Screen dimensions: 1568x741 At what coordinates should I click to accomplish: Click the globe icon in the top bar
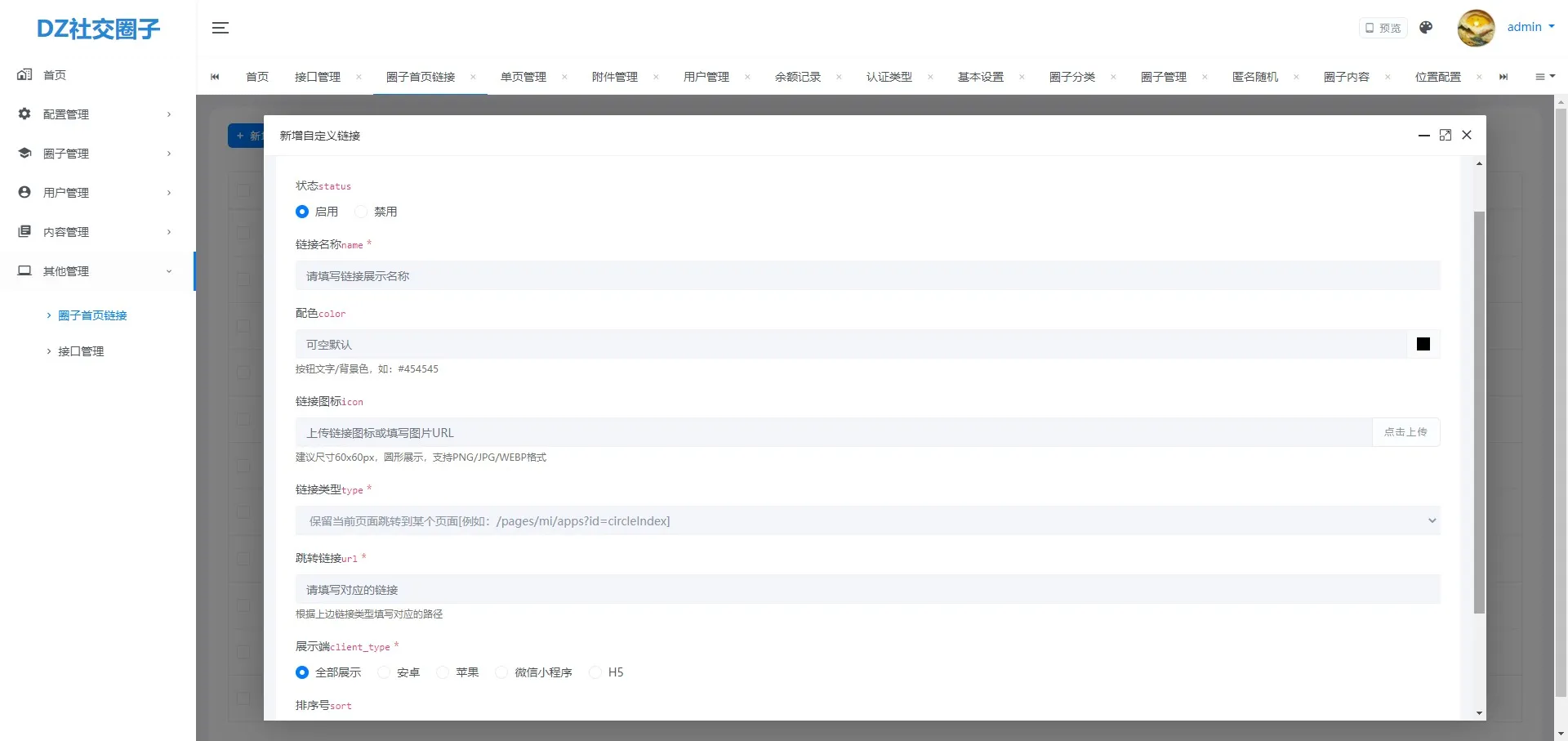click(x=1426, y=27)
